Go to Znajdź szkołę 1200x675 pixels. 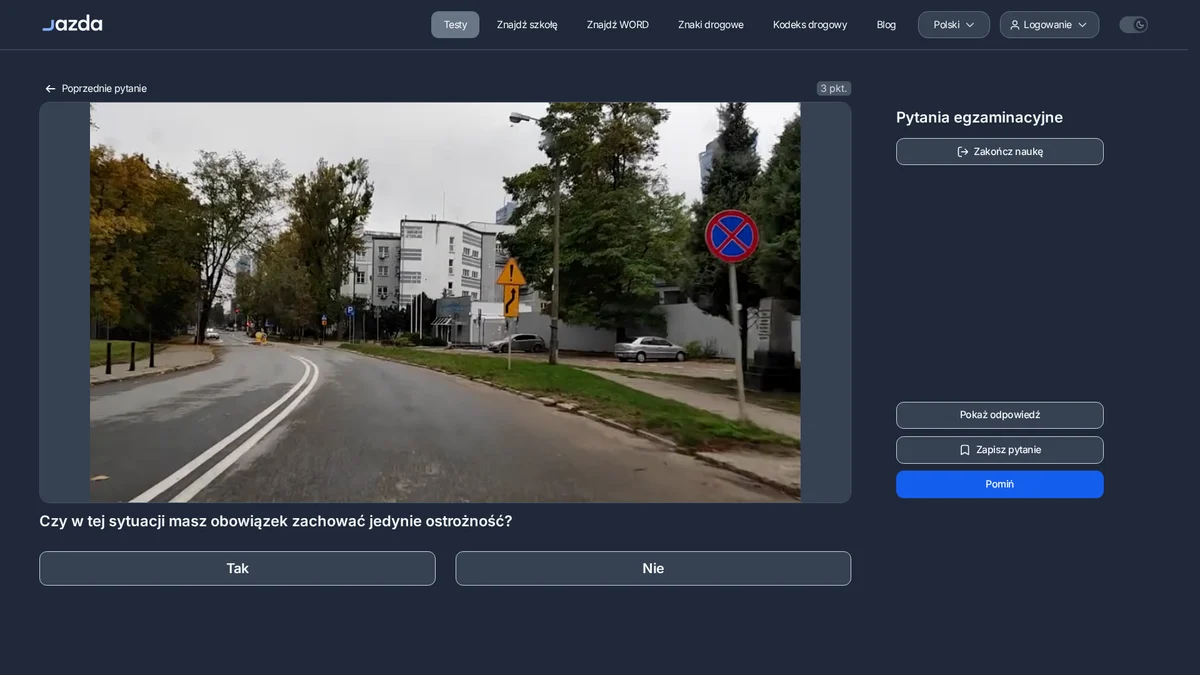coord(527,25)
